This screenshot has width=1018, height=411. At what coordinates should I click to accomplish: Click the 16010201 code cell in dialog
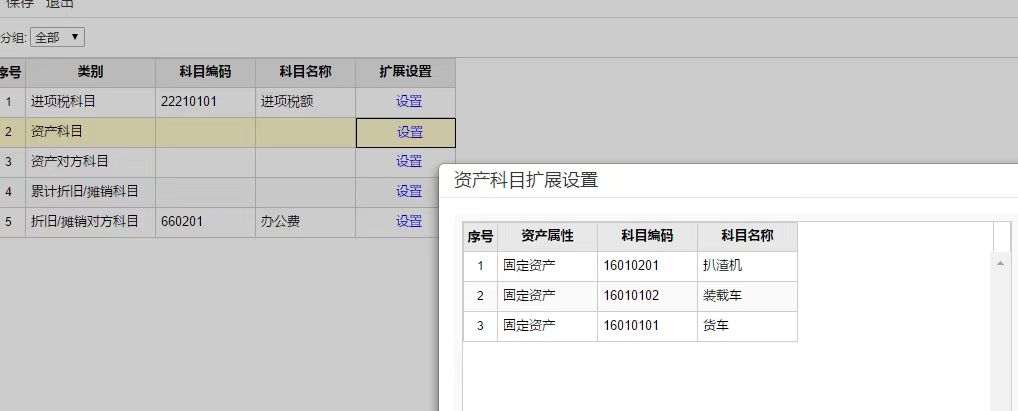(x=646, y=266)
